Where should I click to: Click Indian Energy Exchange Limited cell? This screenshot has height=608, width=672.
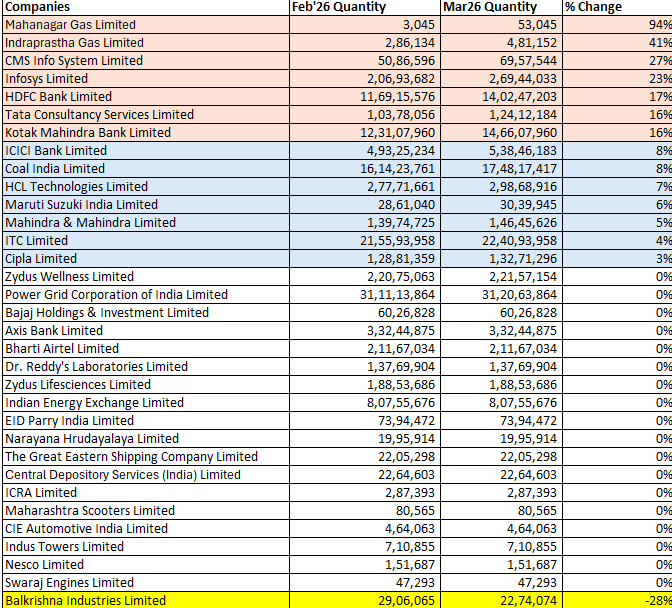[146, 403]
